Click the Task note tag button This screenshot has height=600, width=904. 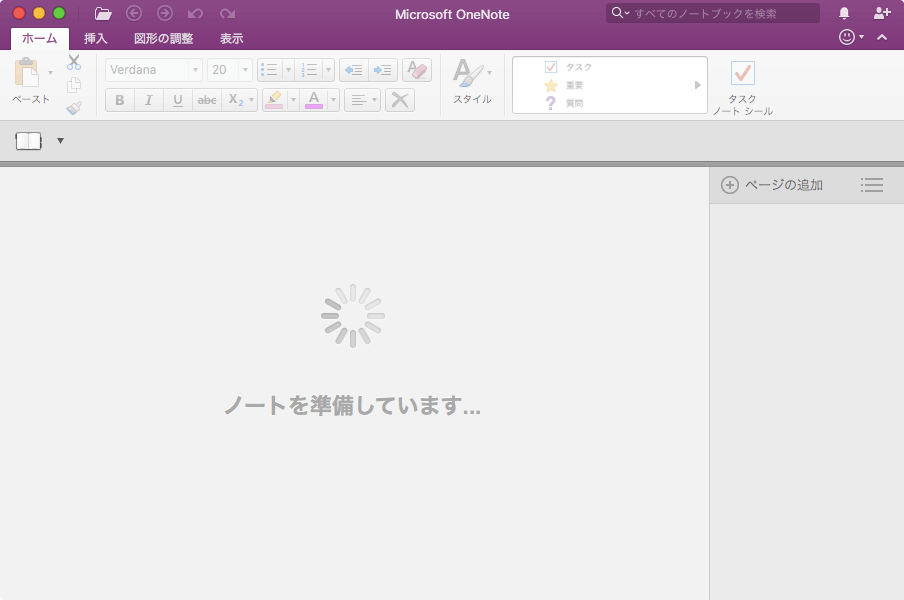point(743,86)
